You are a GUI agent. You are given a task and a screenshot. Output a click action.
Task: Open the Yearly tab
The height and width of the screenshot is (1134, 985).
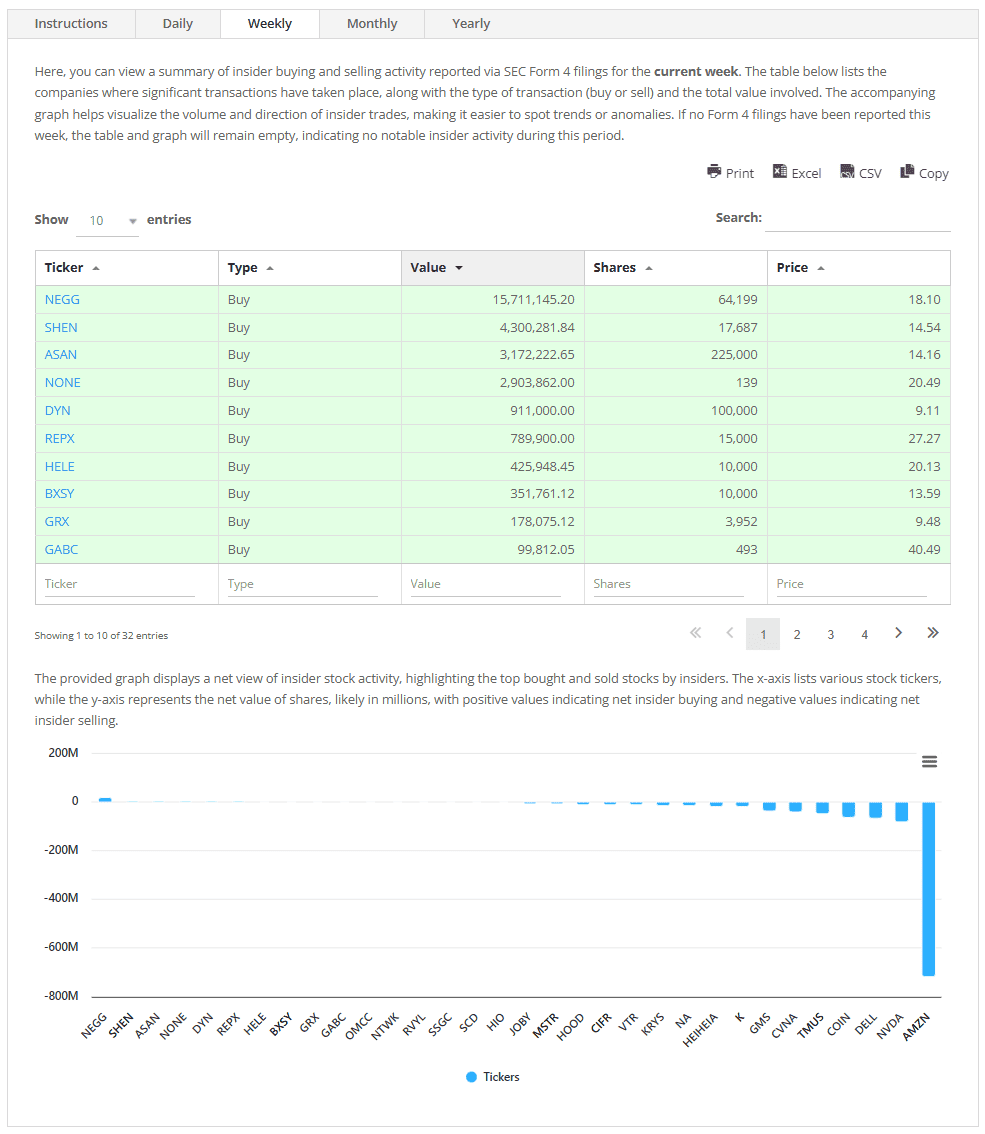pos(471,24)
